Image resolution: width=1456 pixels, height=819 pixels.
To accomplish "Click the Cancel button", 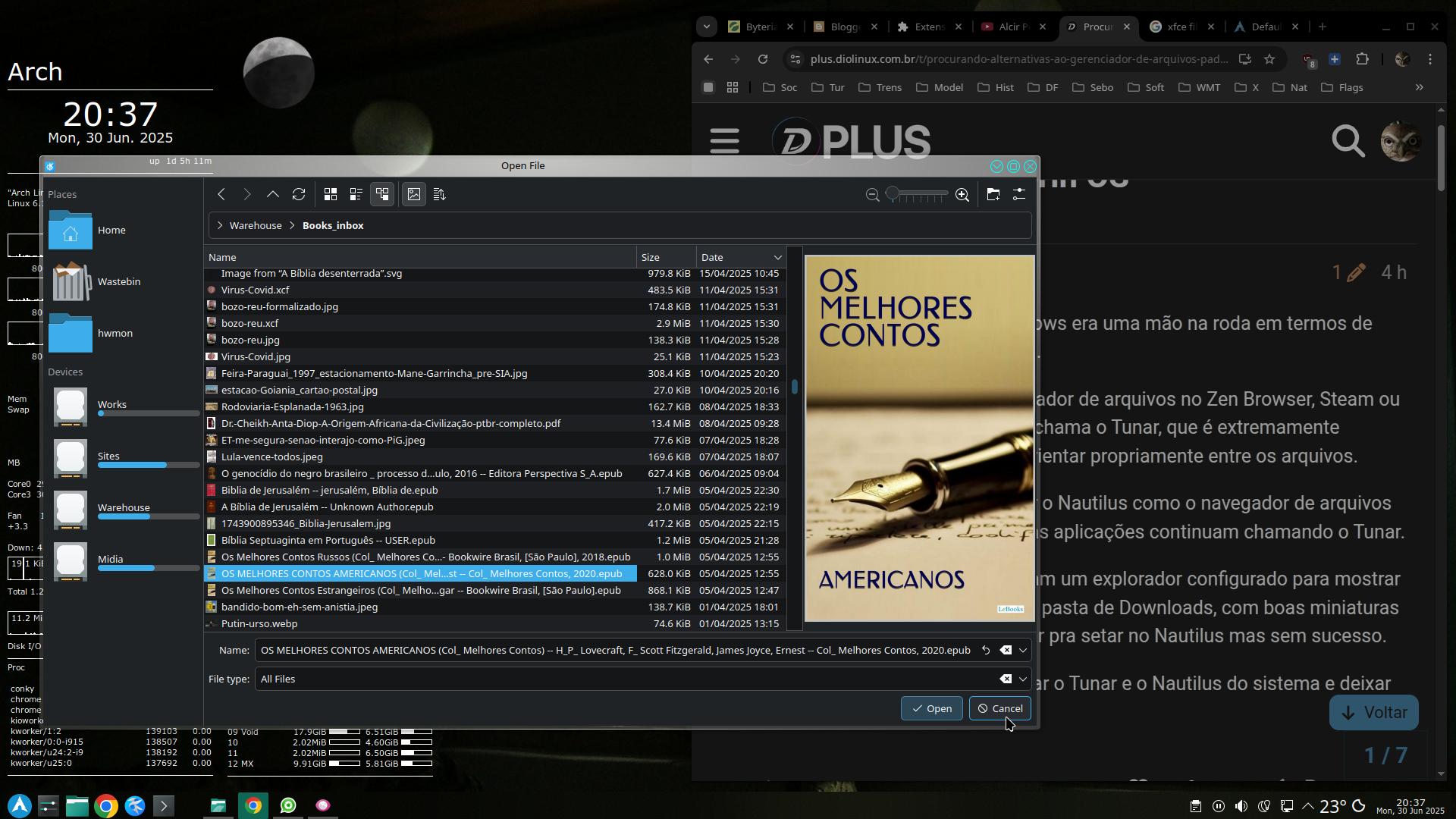I will coord(1000,709).
